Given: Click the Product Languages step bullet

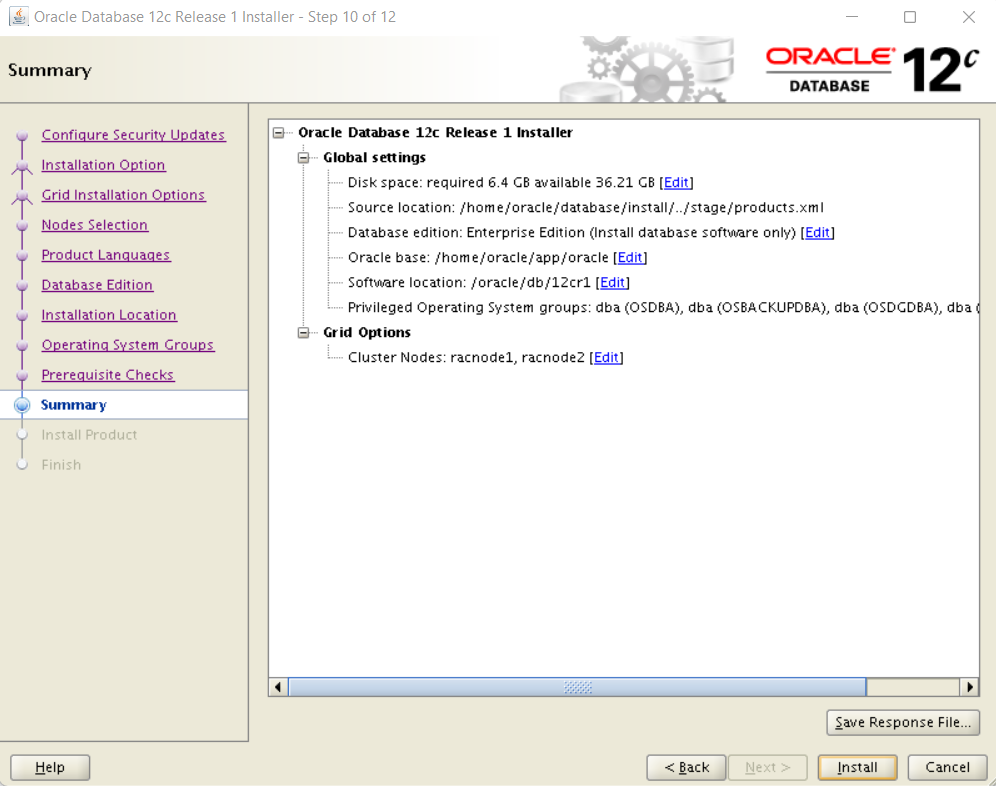Looking at the screenshot, I should (22, 255).
